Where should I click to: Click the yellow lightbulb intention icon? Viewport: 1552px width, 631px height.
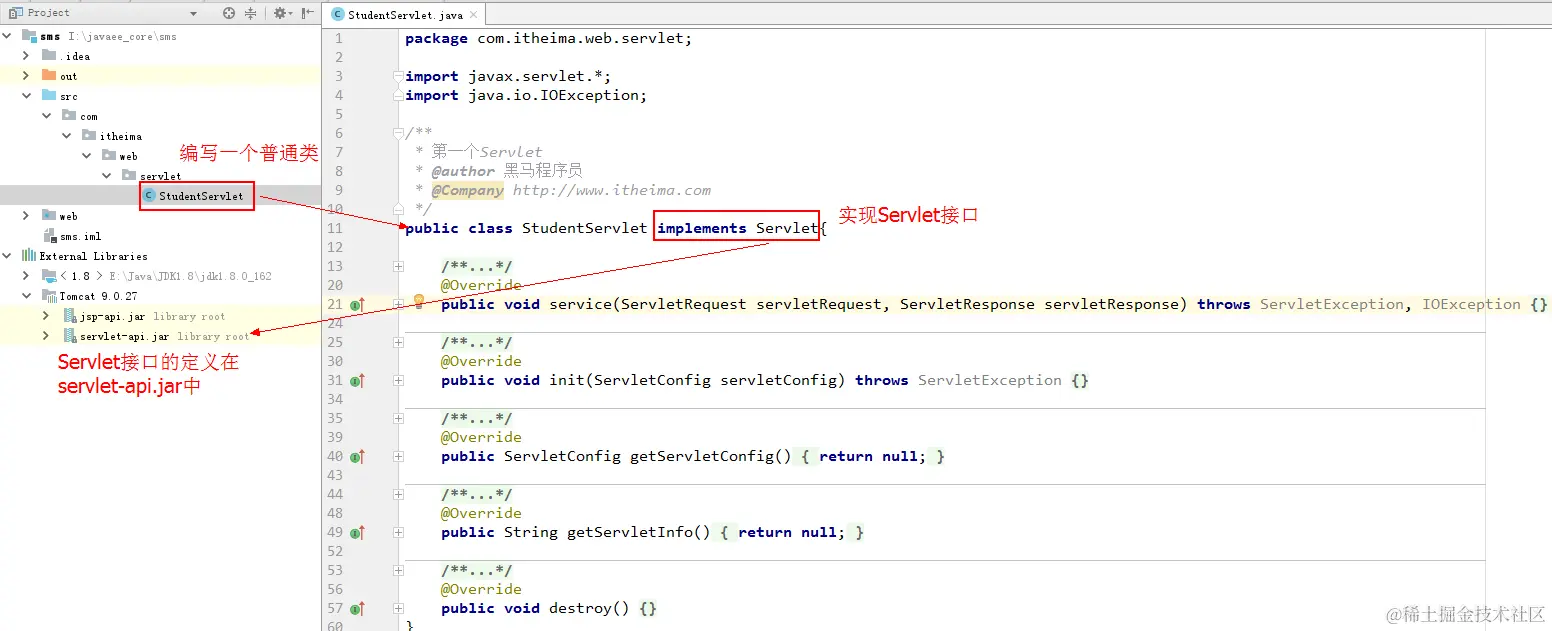tap(419, 301)
